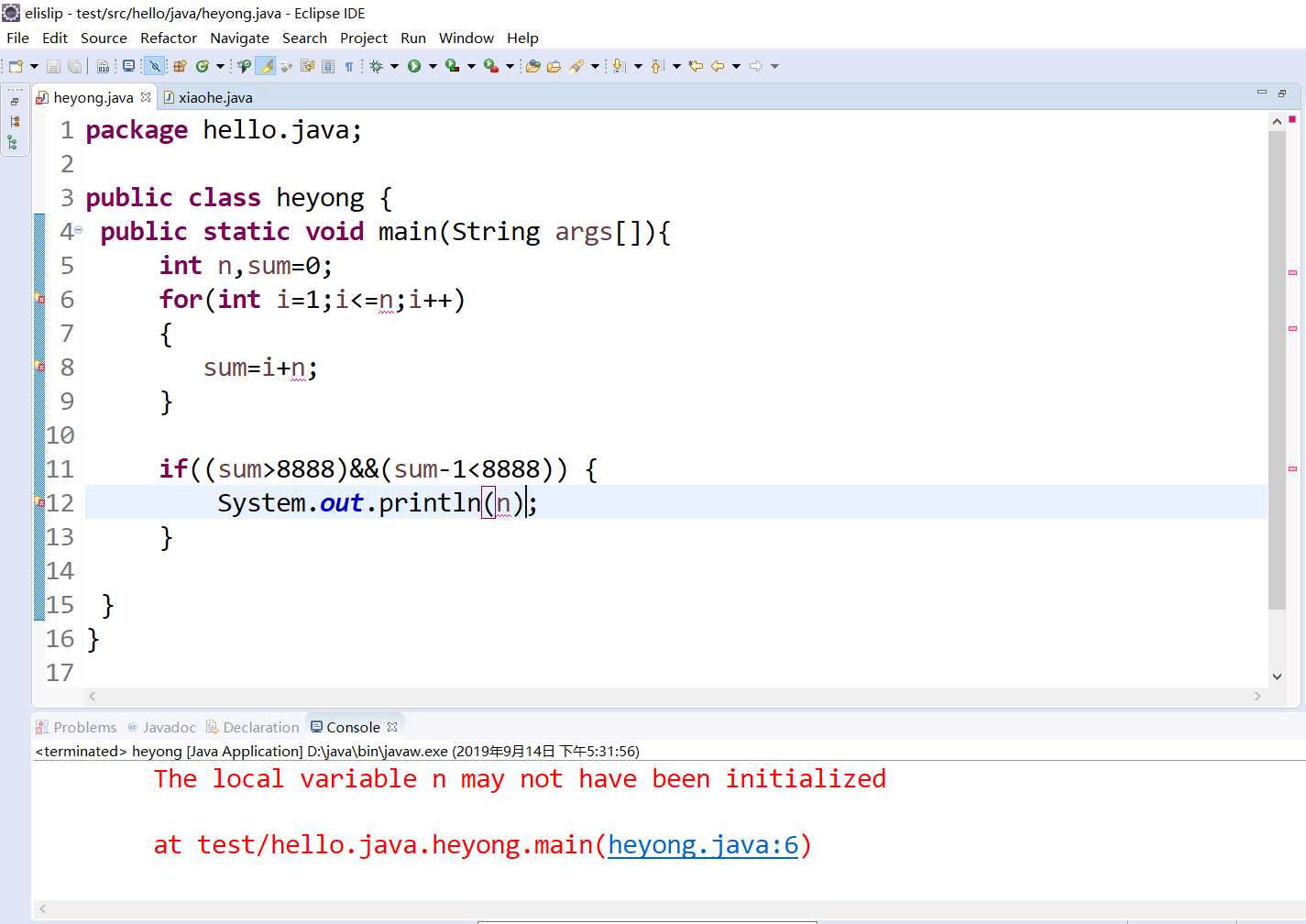
Task: Switch to the xiaohe.java editor tab
Action: tap(208, 97)
